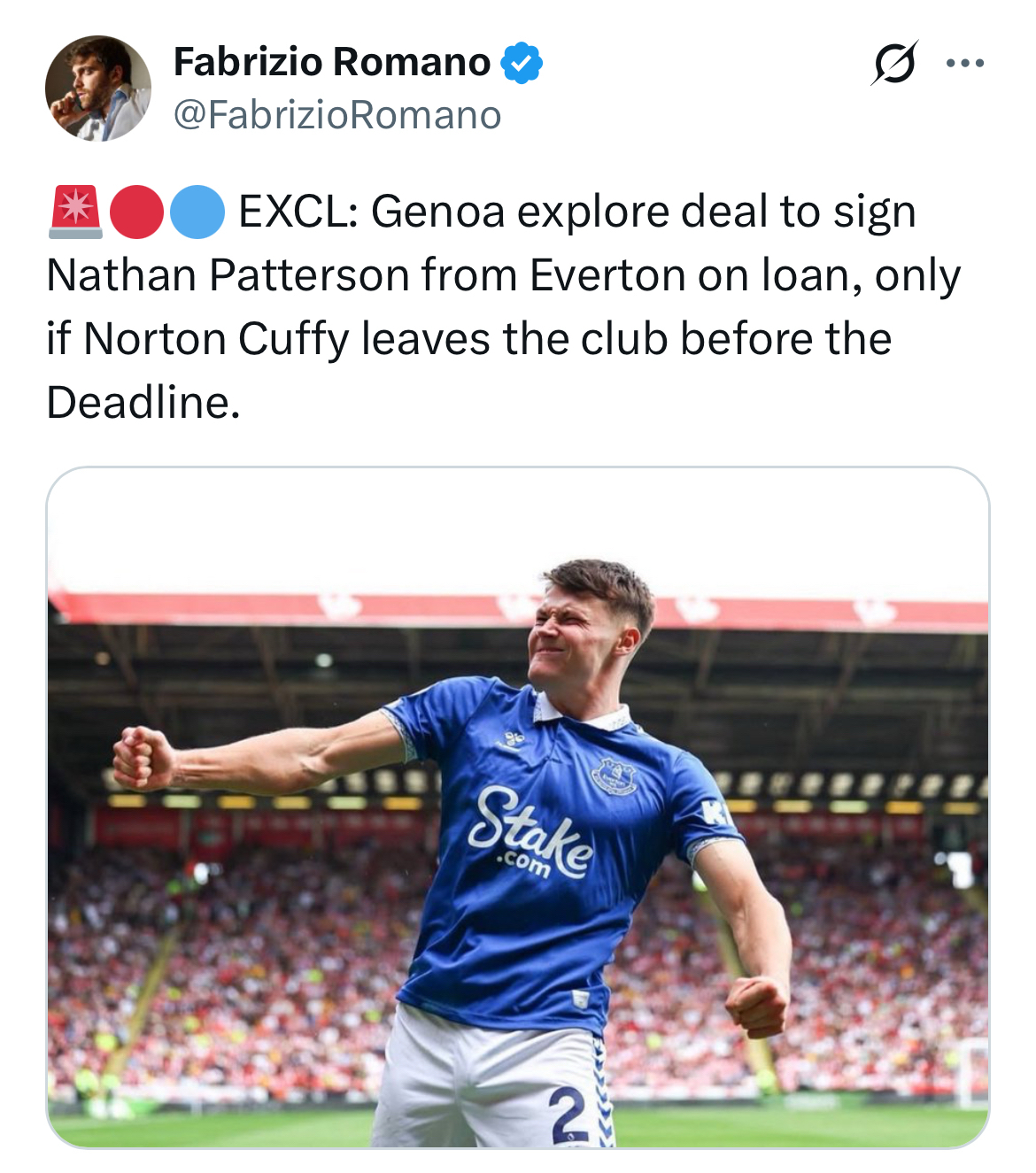Open the three-dot more options menu
Screen dimensions: 1036x1173
pos(964,64)
